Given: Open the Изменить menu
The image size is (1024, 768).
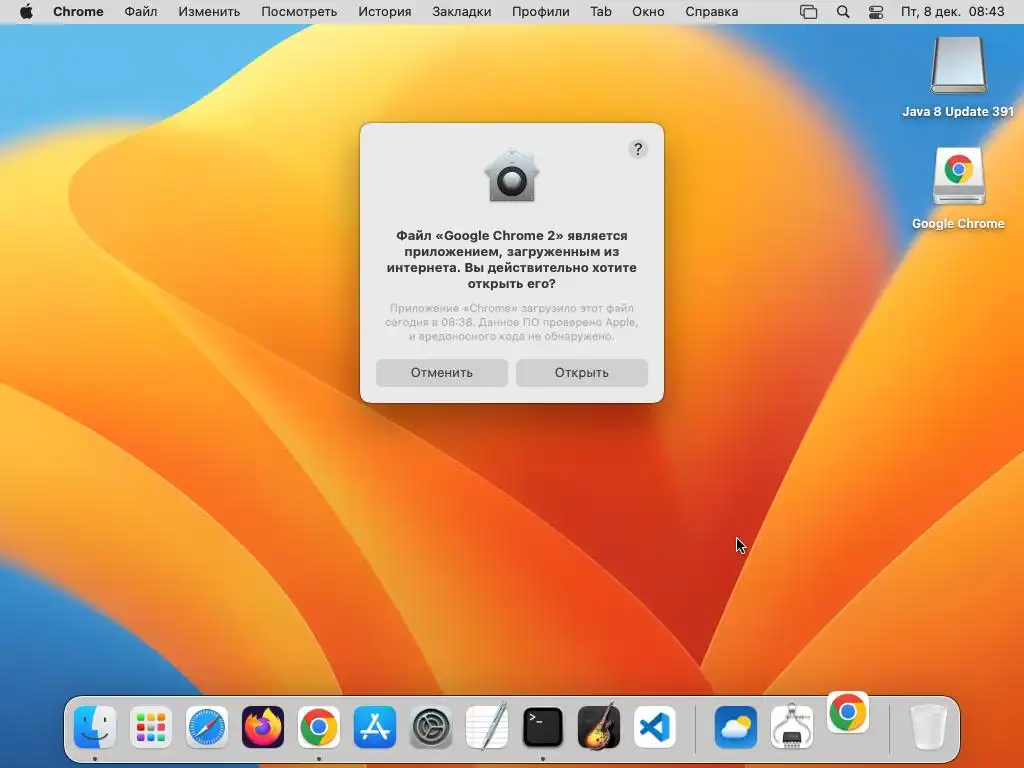Looking at the screenshot, I should click(209, 12).
